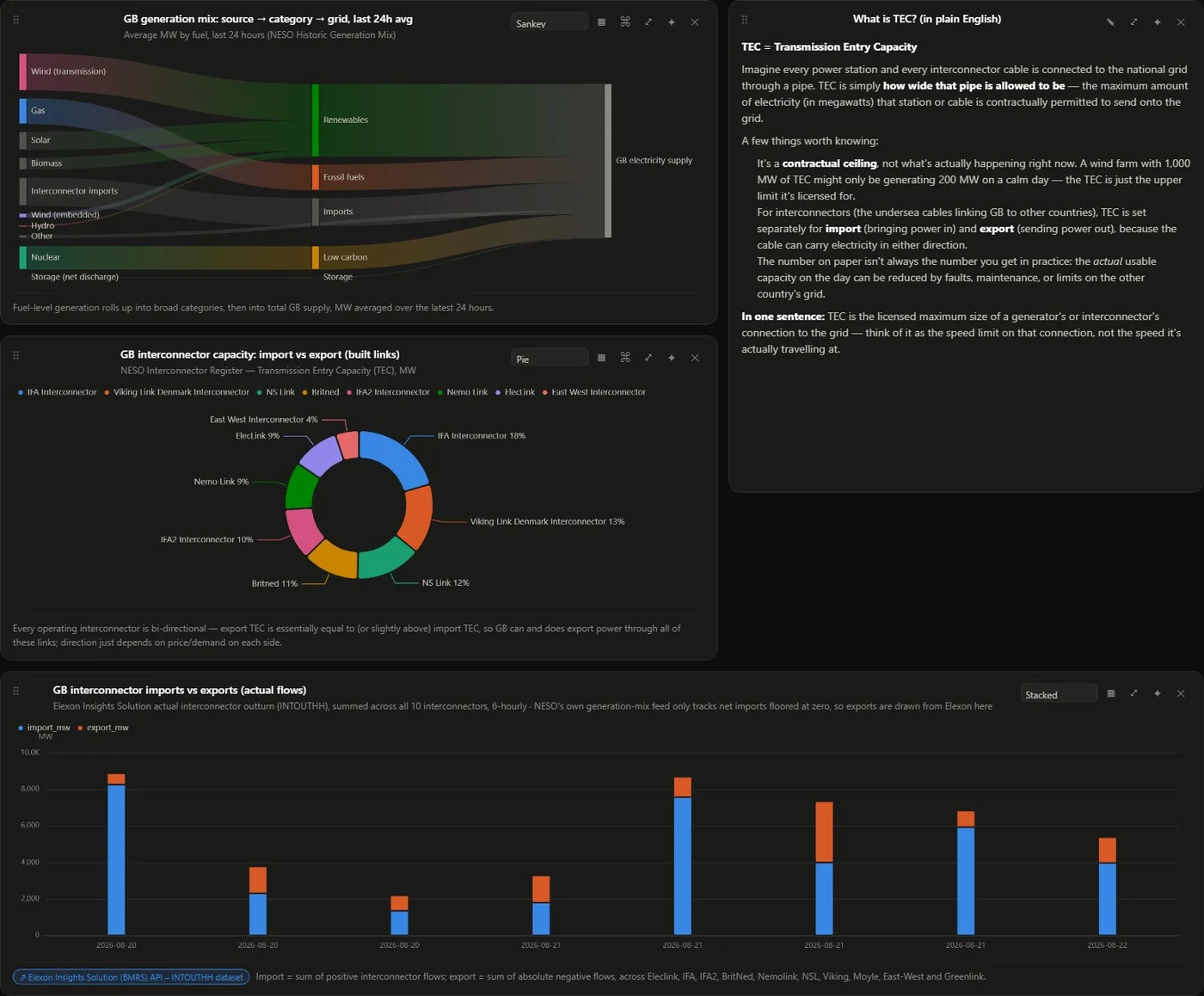Toggle the export_mw series legend entry
This screenshot has width=1204, height=996.
[103, 728]
